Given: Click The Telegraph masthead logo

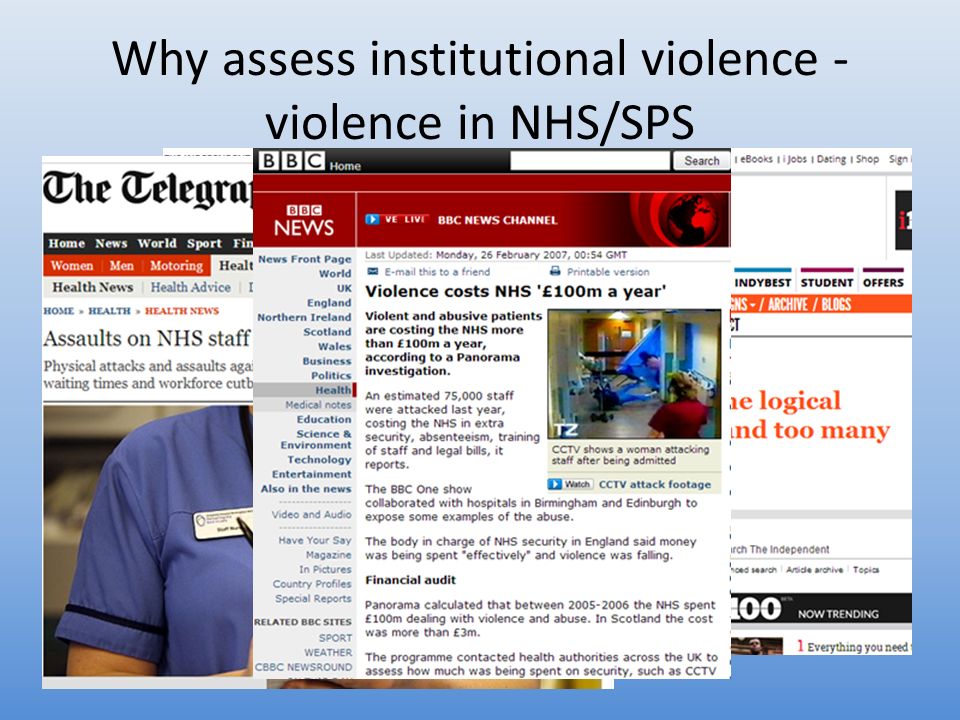Looking at the screenshot, I should 148,189.
